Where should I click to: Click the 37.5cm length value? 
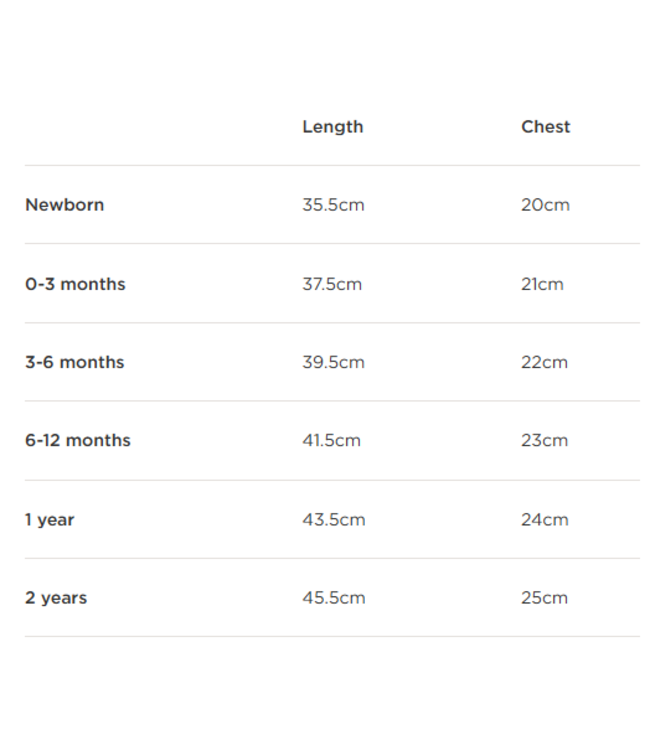[332, 284]
